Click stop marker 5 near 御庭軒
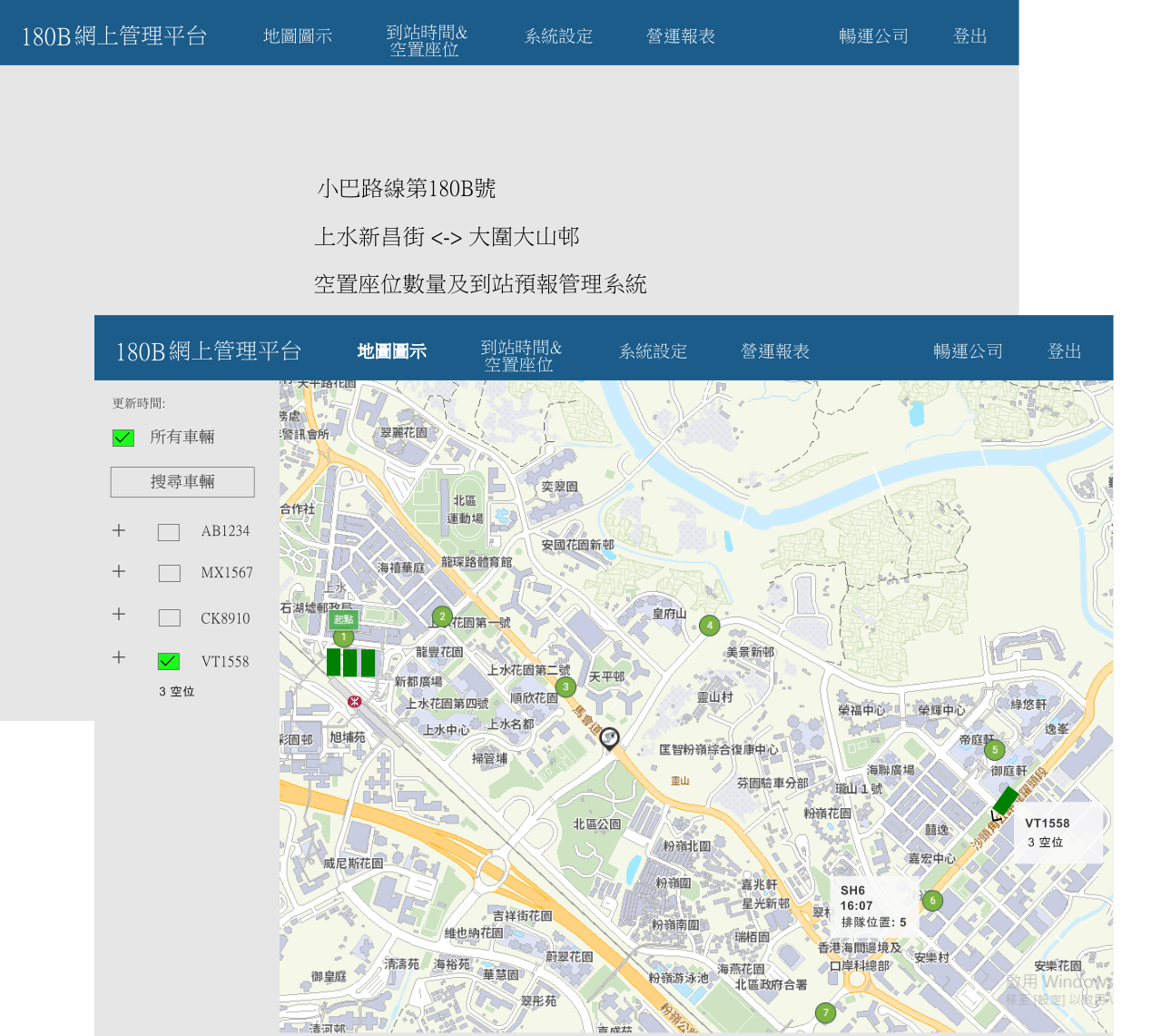1161x1036 pixels. point(995,750)
